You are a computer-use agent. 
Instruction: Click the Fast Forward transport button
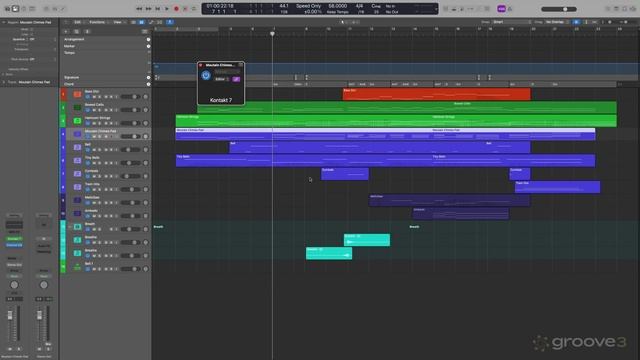click(x=149, y=9)
